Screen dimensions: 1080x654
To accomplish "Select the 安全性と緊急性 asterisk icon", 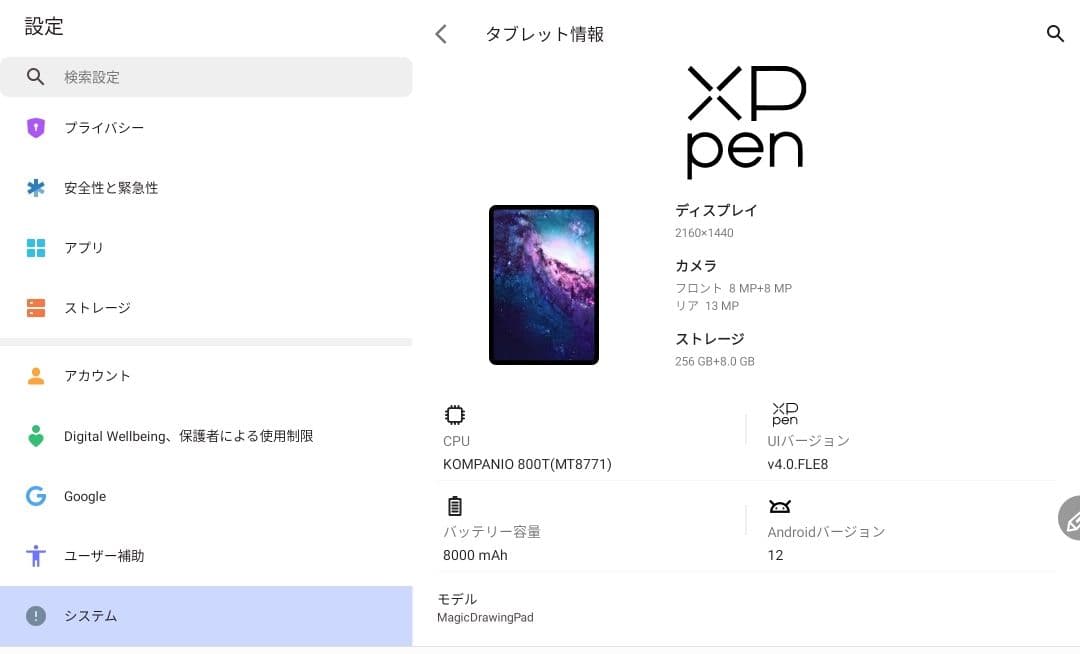I will (x=36, y=187).
